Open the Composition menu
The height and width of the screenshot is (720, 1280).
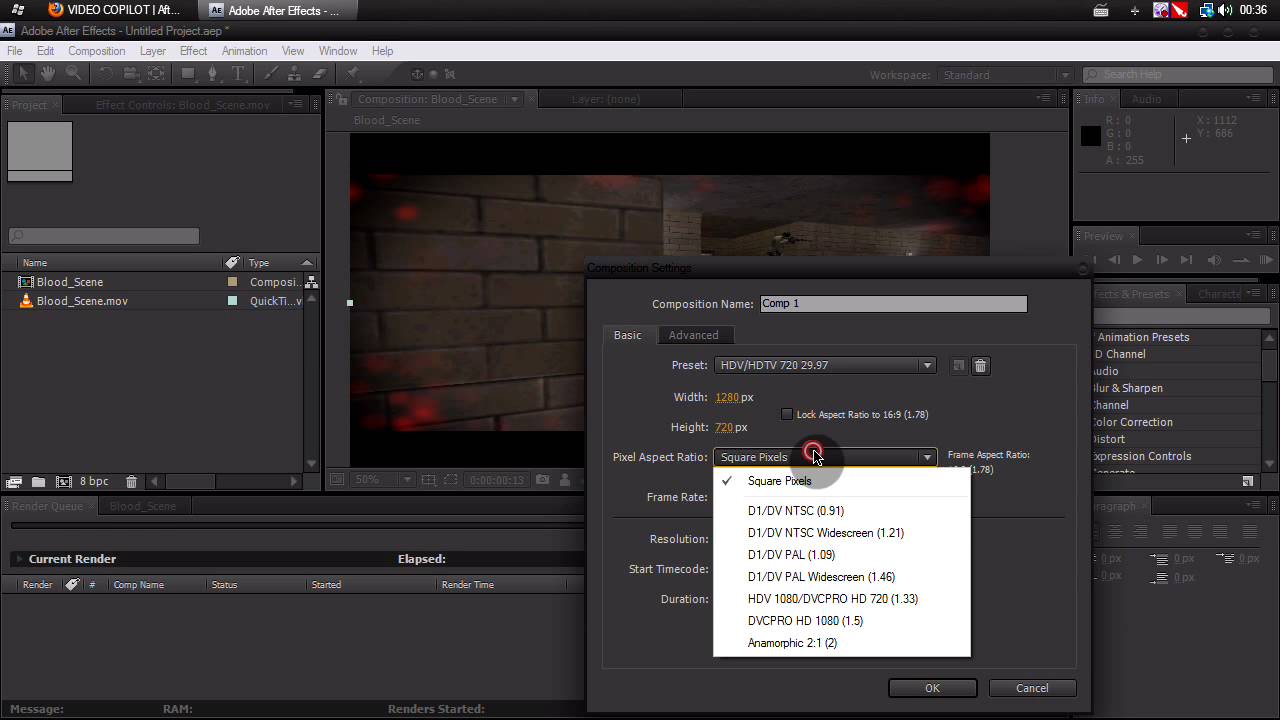[x=96, y=51]
